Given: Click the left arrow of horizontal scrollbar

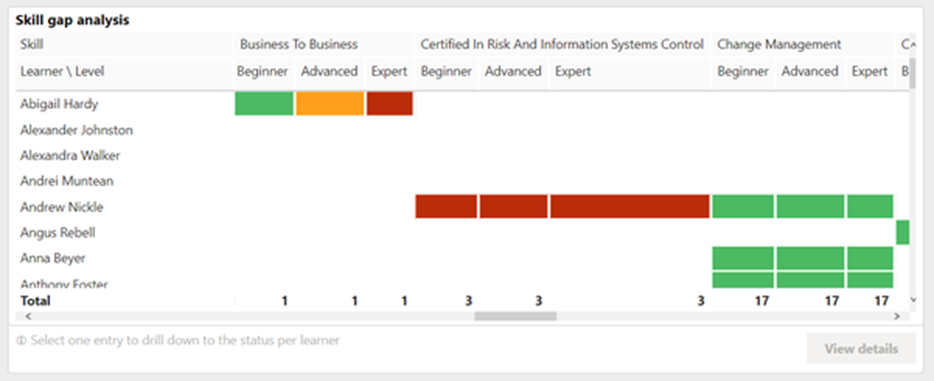Looking at the screenshot, I should click(x=28, y=317).
